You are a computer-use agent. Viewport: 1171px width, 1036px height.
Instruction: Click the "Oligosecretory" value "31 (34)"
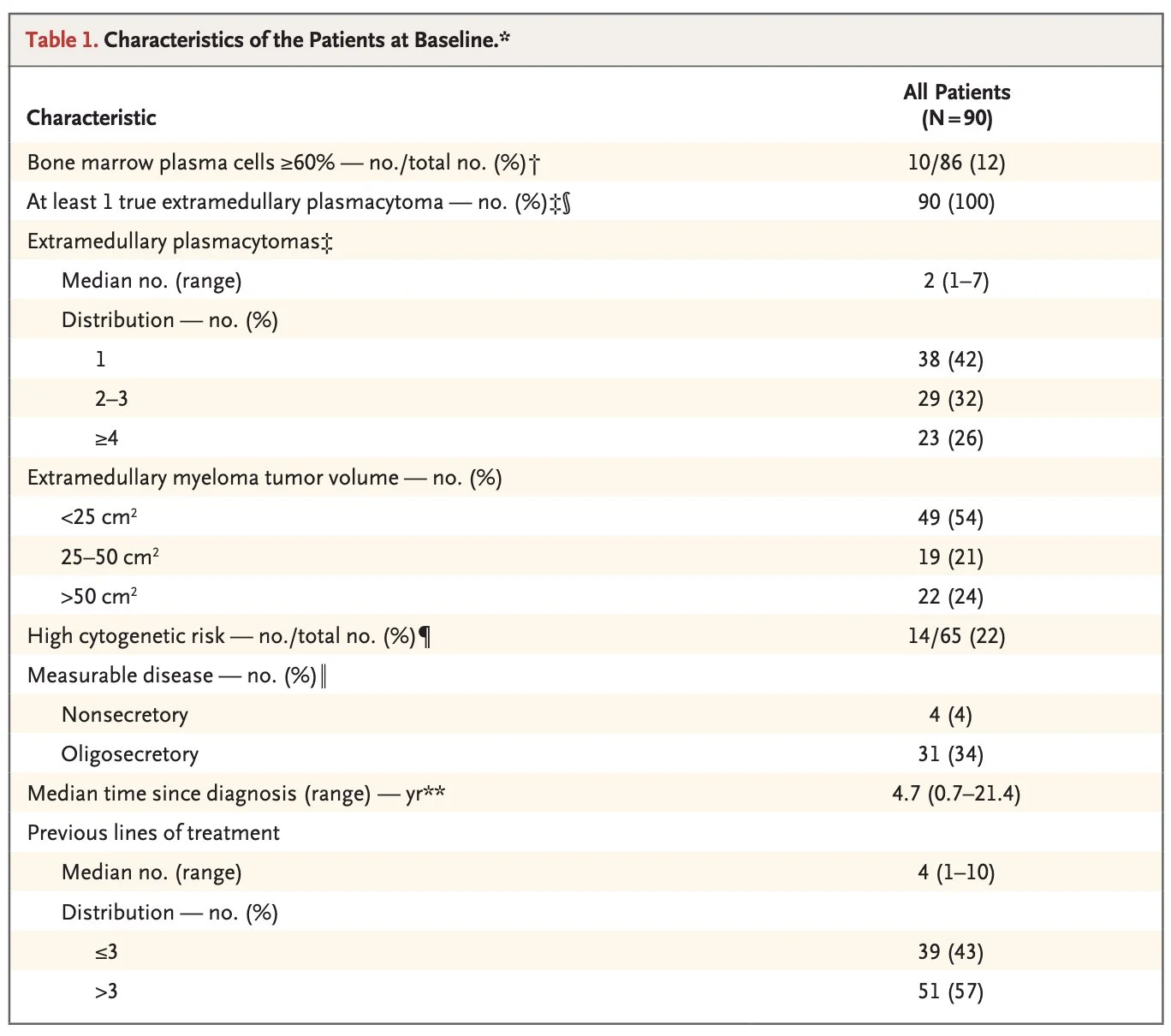click(x=950, y=754)
